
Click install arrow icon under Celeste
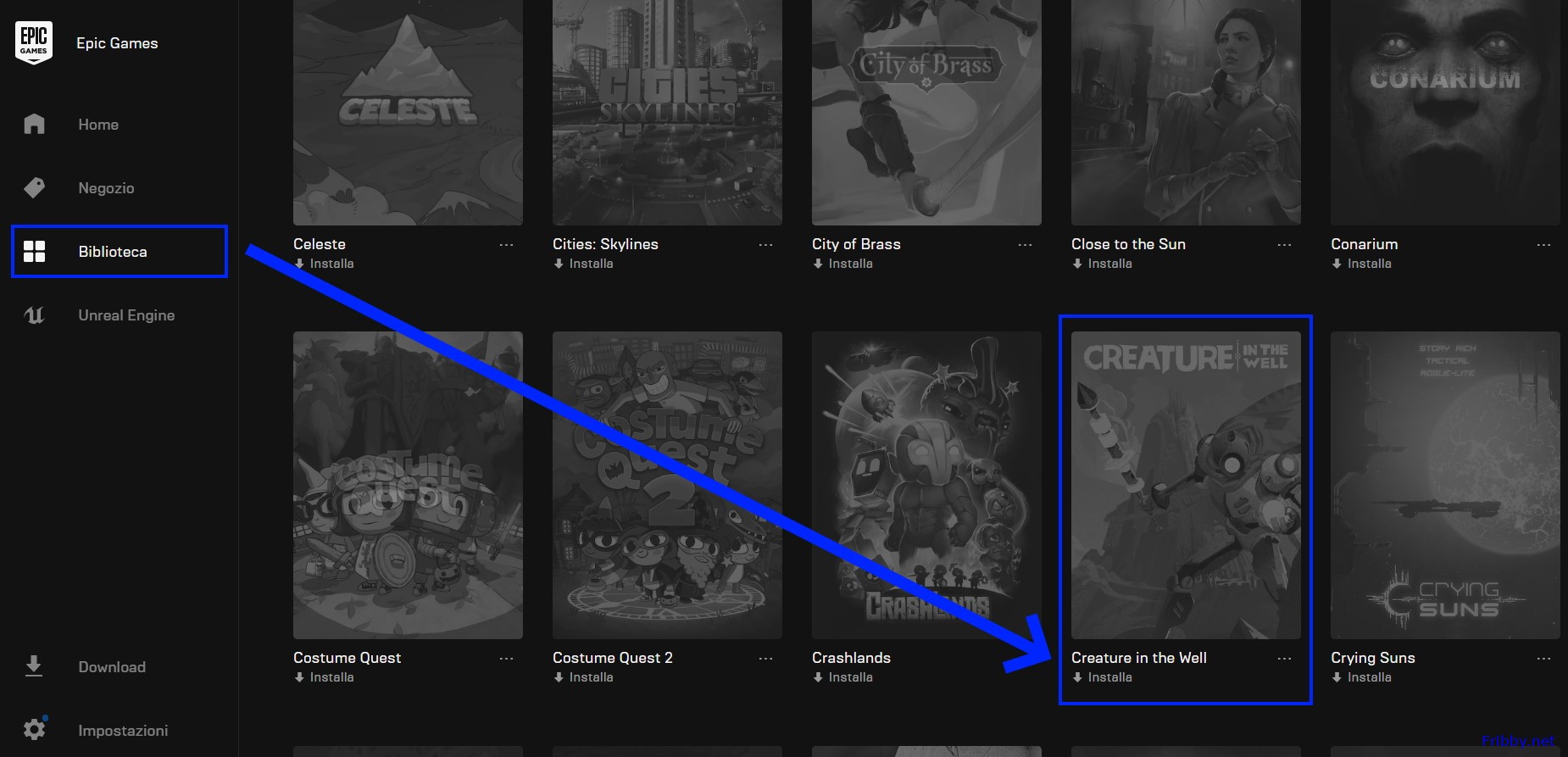(x=299, y=264)
